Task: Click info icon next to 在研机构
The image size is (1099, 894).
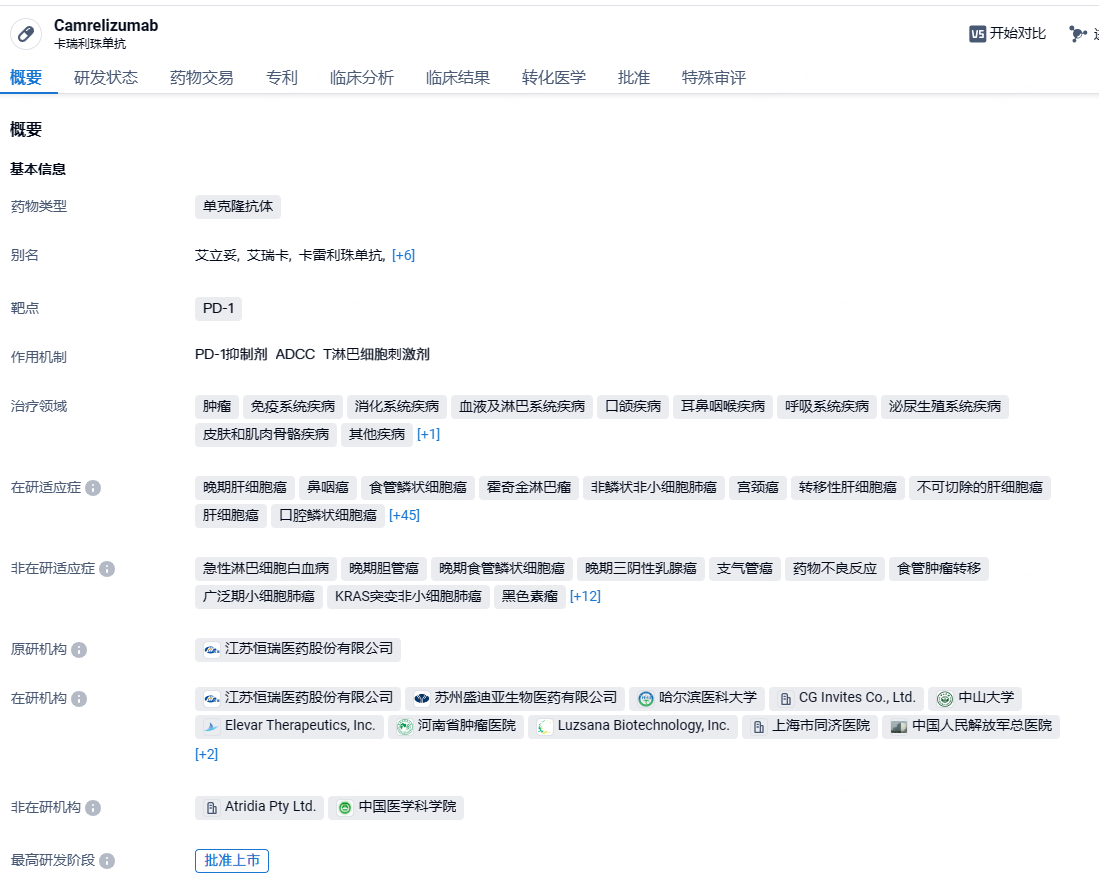Action: click(x=79, y=699)
